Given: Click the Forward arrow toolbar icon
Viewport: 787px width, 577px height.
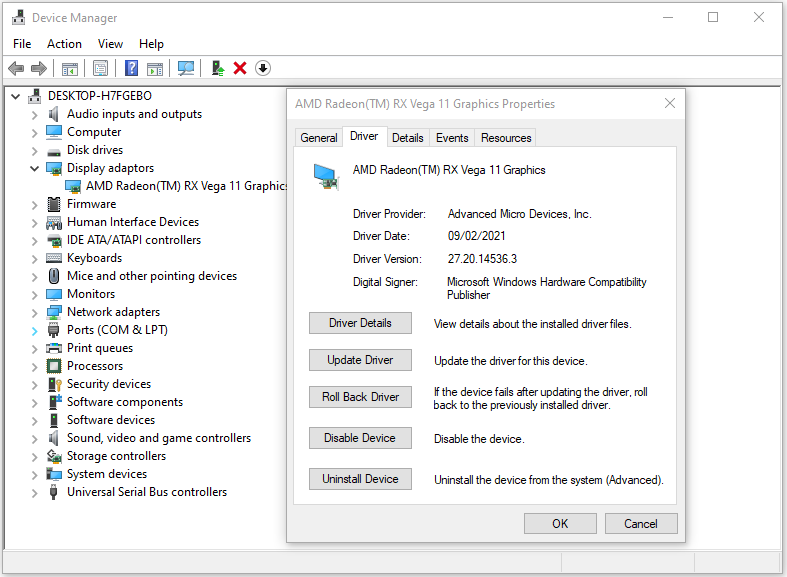Looking at the screenshot, I should pyautogui.click(x=39, y=68).
